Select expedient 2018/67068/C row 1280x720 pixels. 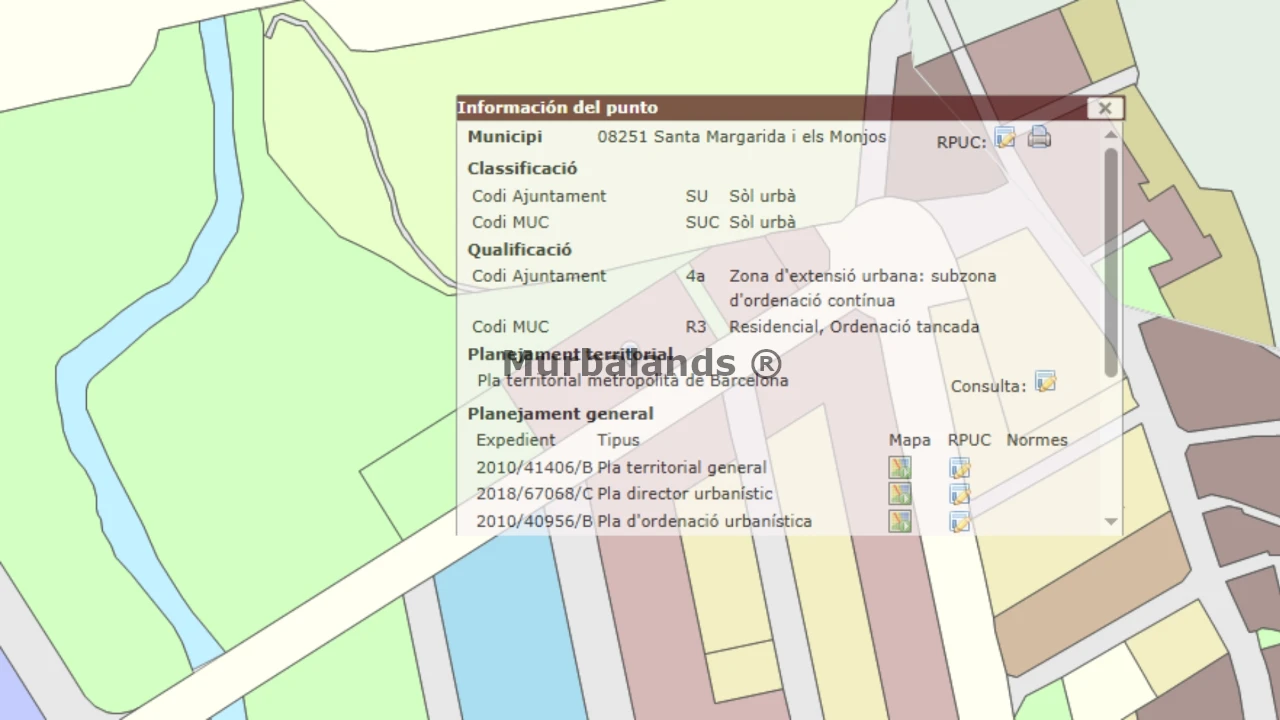coord(534,494)
